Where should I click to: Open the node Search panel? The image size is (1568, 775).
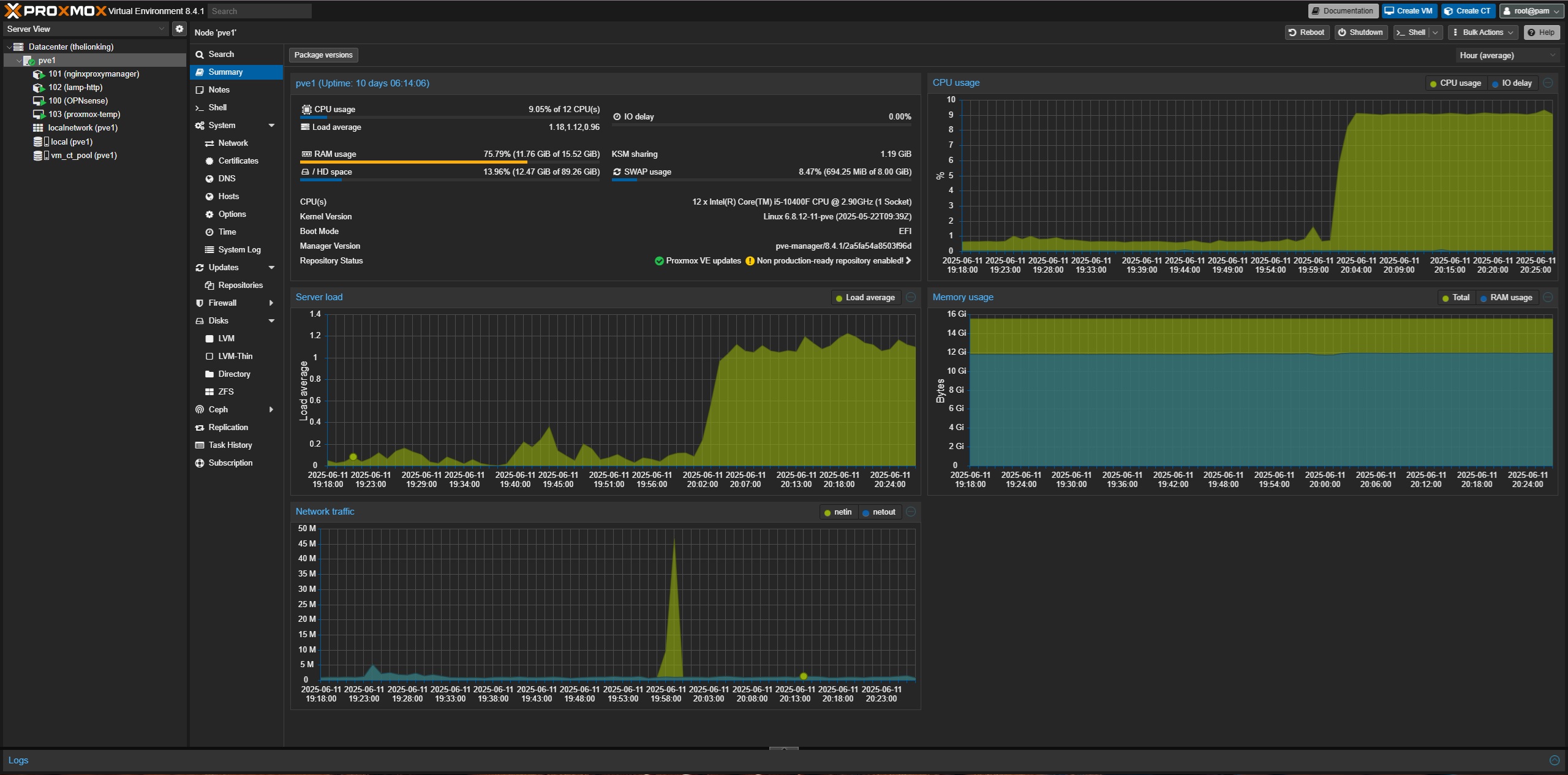pyautogui.click(x=236, y=54)
